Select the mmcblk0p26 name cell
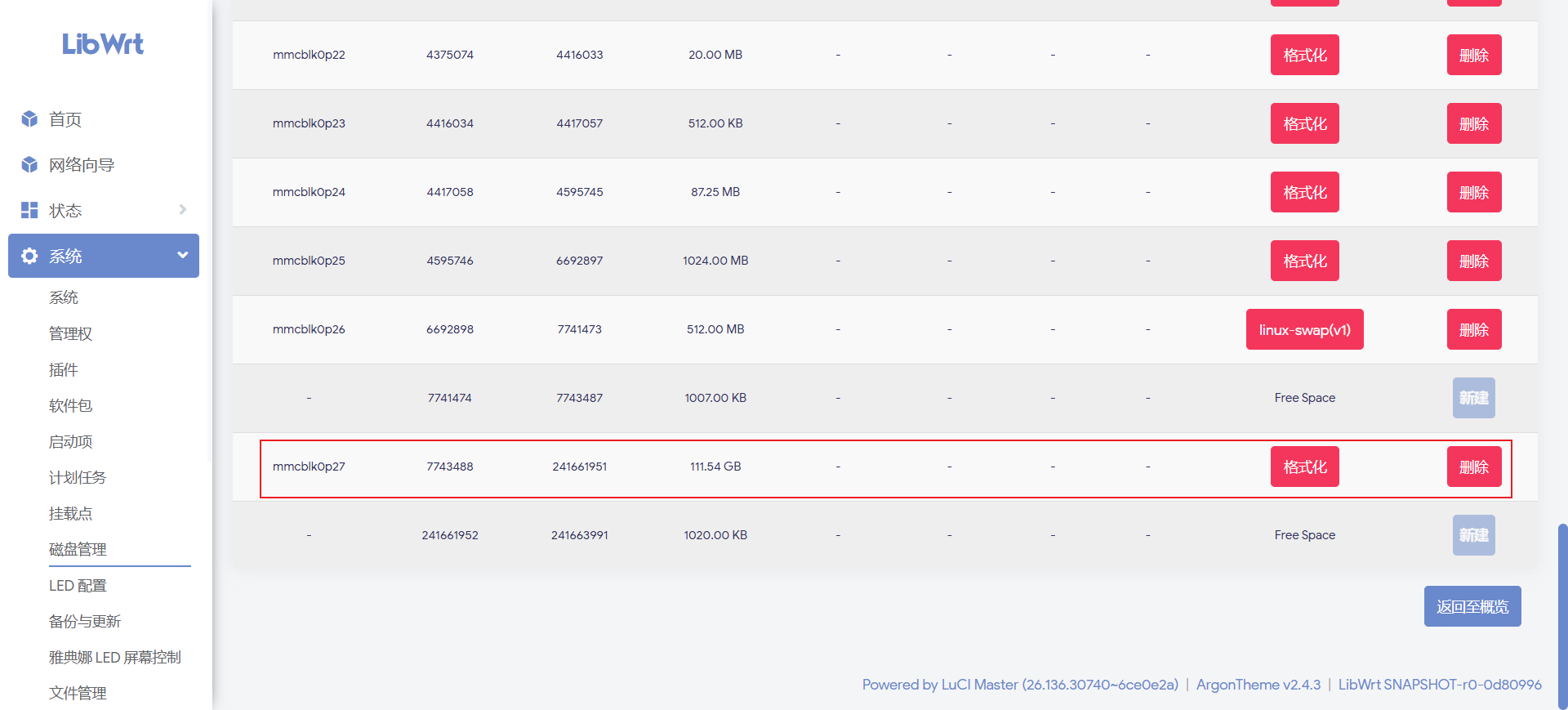The image size is (1568, 710). pos(309,329)
